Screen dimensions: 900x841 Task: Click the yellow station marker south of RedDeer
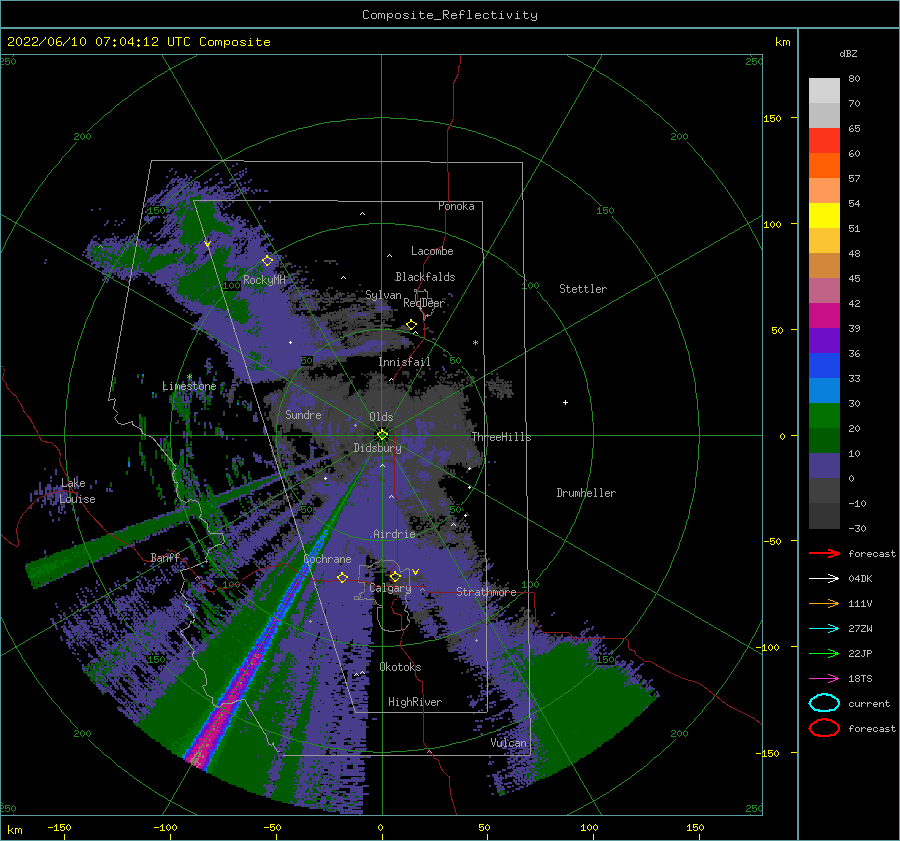pos(412,325)
